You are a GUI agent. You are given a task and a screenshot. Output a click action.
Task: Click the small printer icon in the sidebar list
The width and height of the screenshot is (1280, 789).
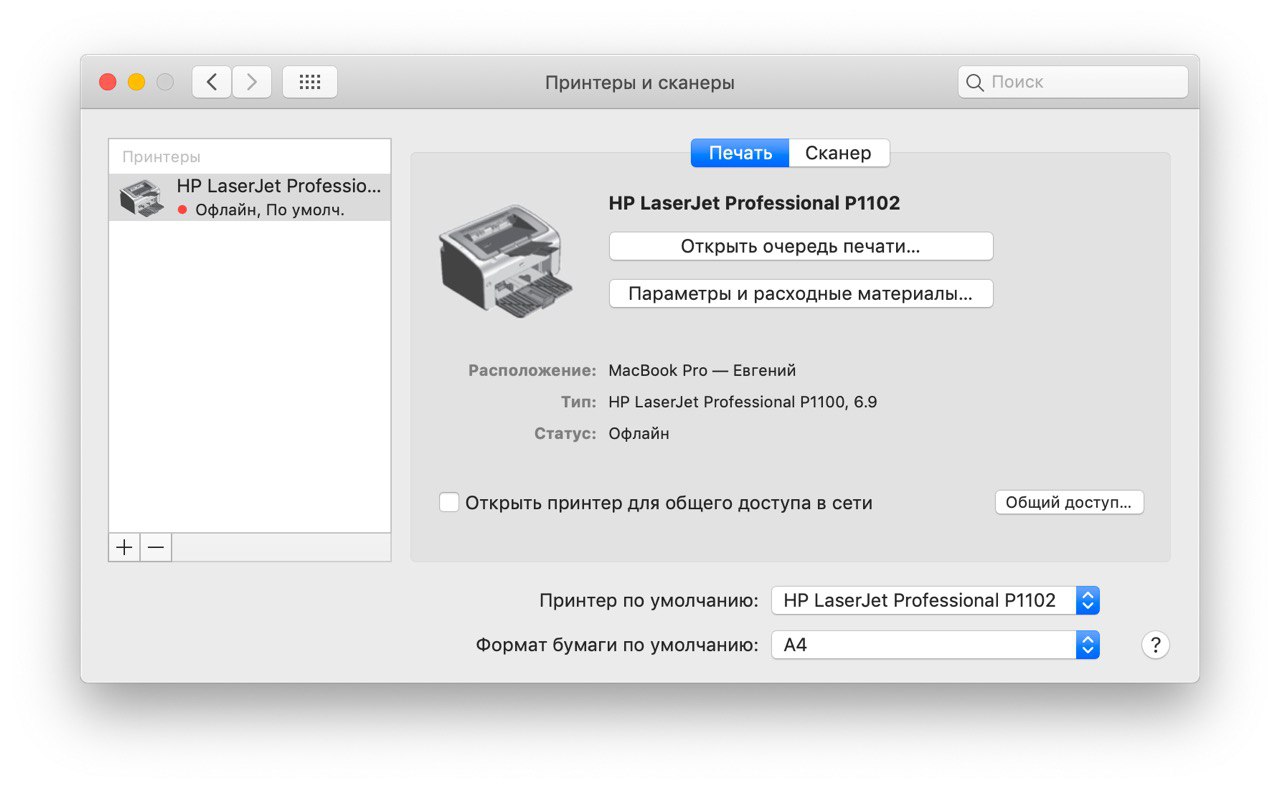point(141,198)
